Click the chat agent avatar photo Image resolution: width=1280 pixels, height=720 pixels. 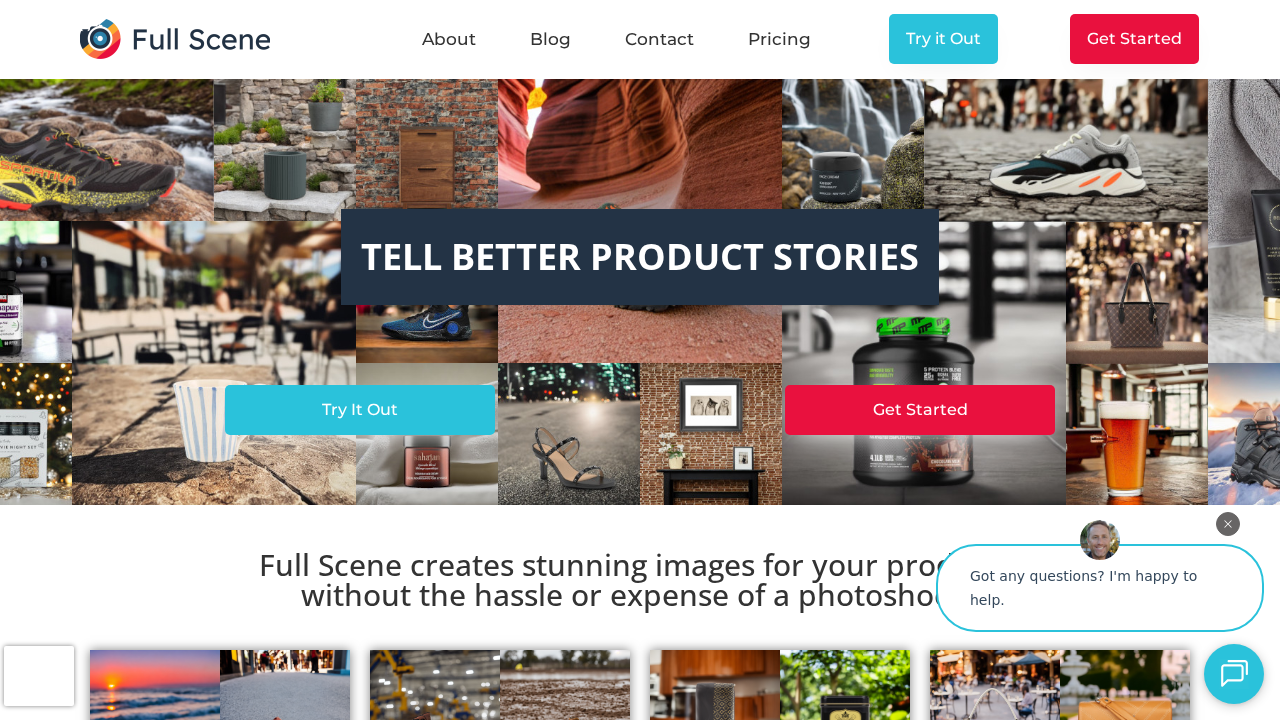1100,540
